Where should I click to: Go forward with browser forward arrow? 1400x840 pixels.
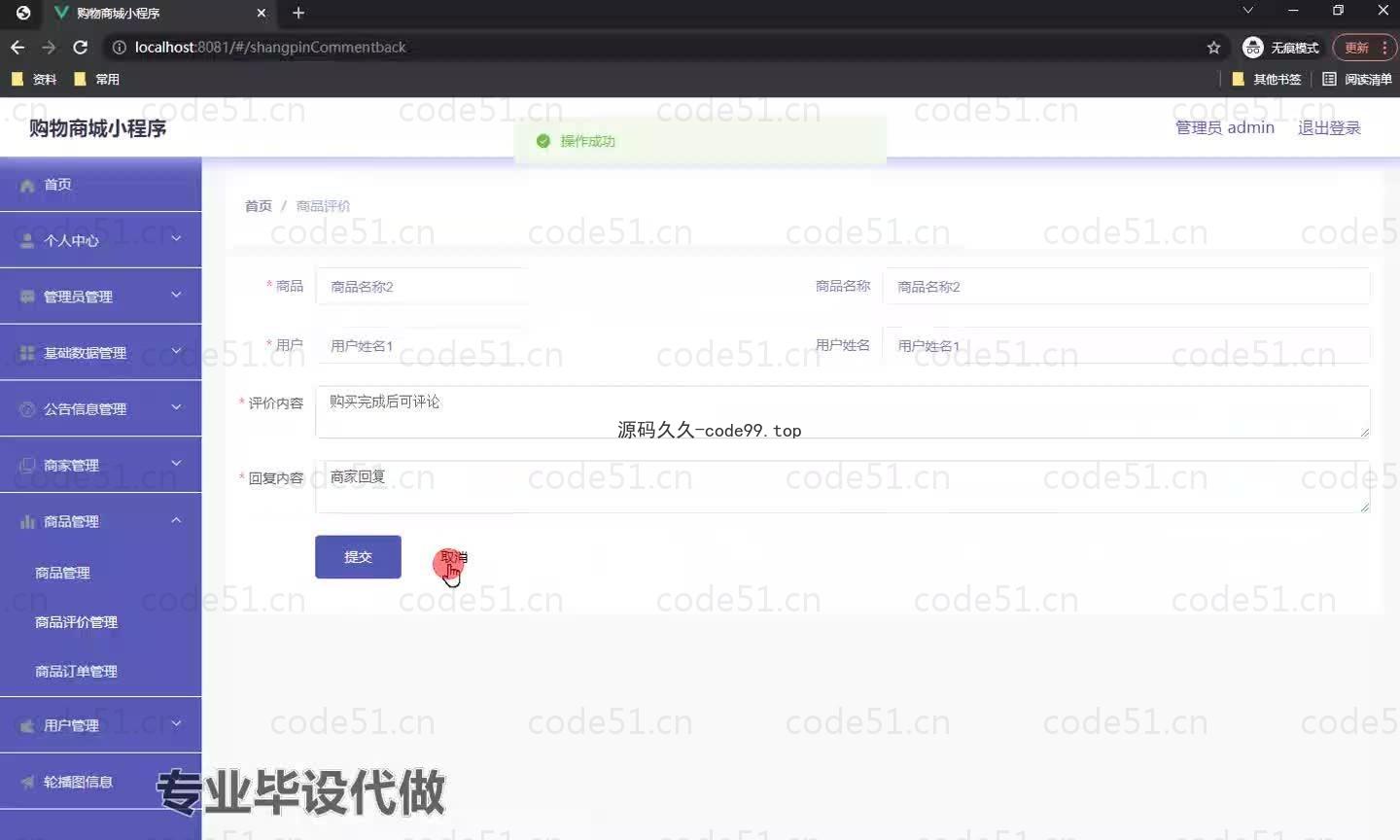click(49, 47)
